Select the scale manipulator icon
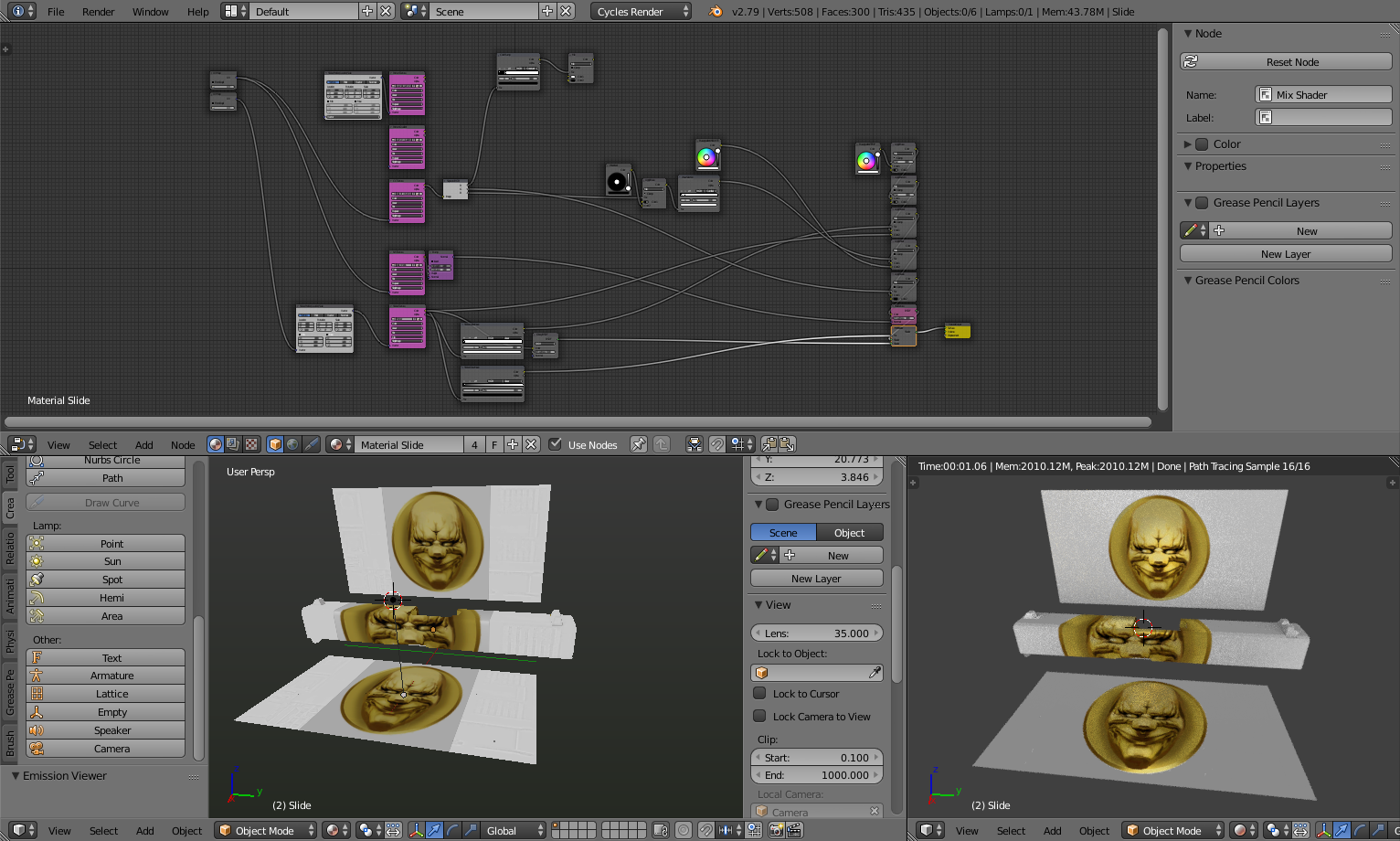 click(x=471, y=830)
